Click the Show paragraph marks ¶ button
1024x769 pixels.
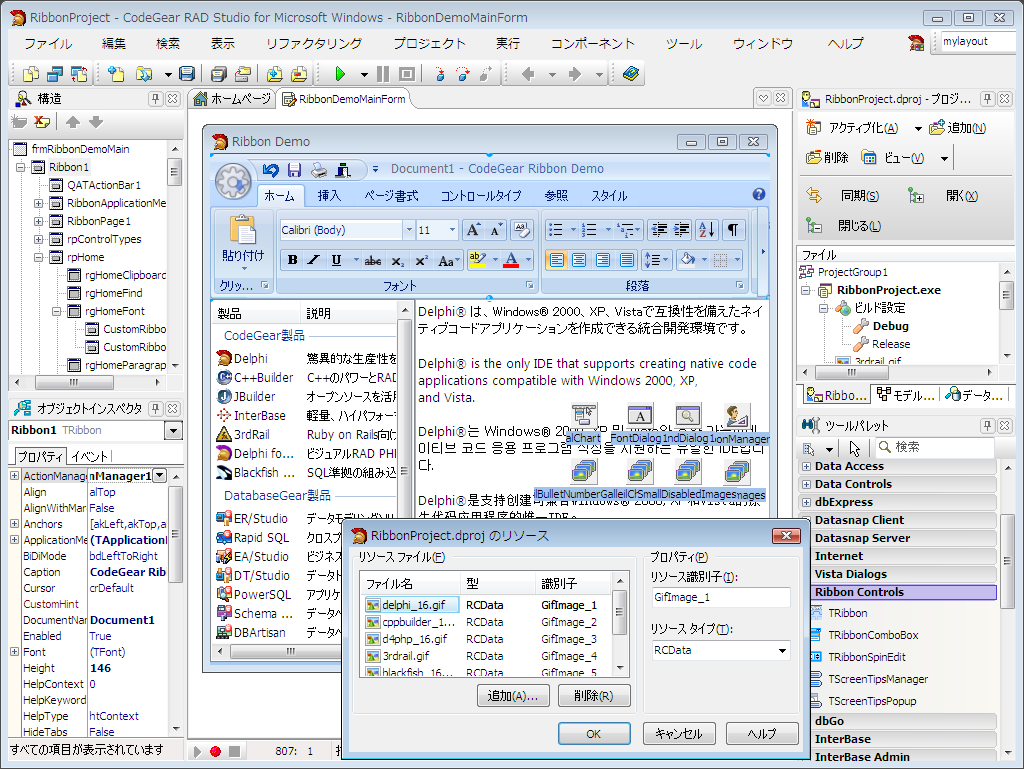[x=733, y=230]
